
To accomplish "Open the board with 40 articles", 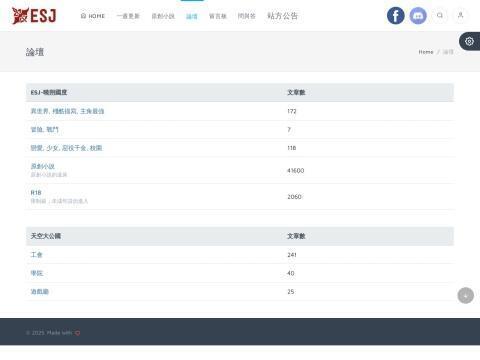I will pyautogui.click(x=37, y=273).
